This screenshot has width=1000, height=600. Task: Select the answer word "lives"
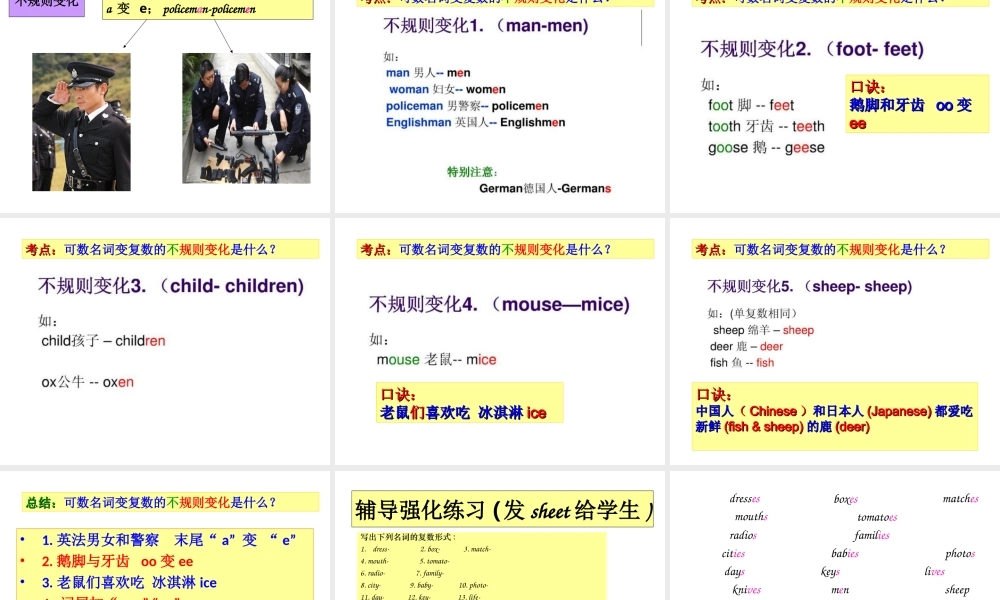coord(934,571)
